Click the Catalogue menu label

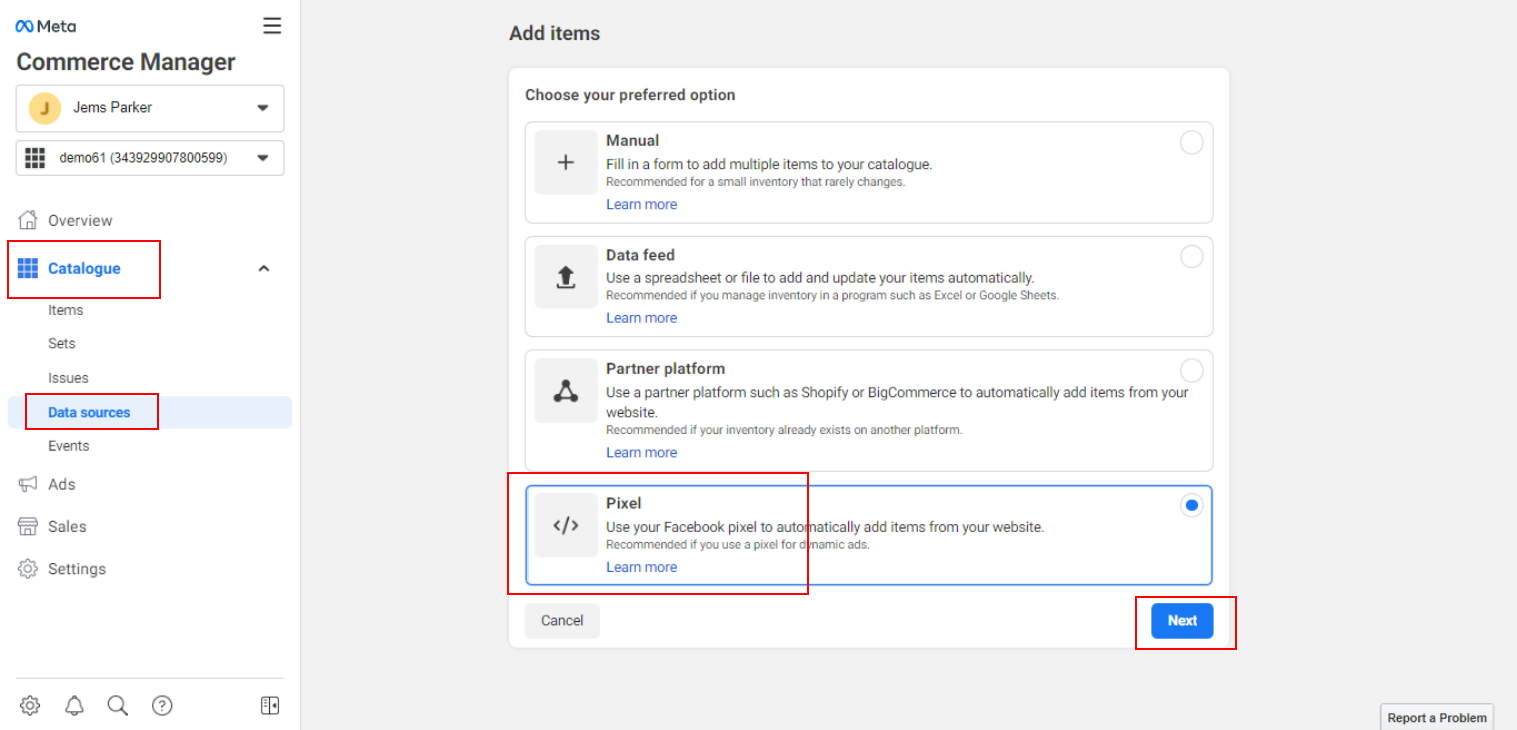(84, 268)
